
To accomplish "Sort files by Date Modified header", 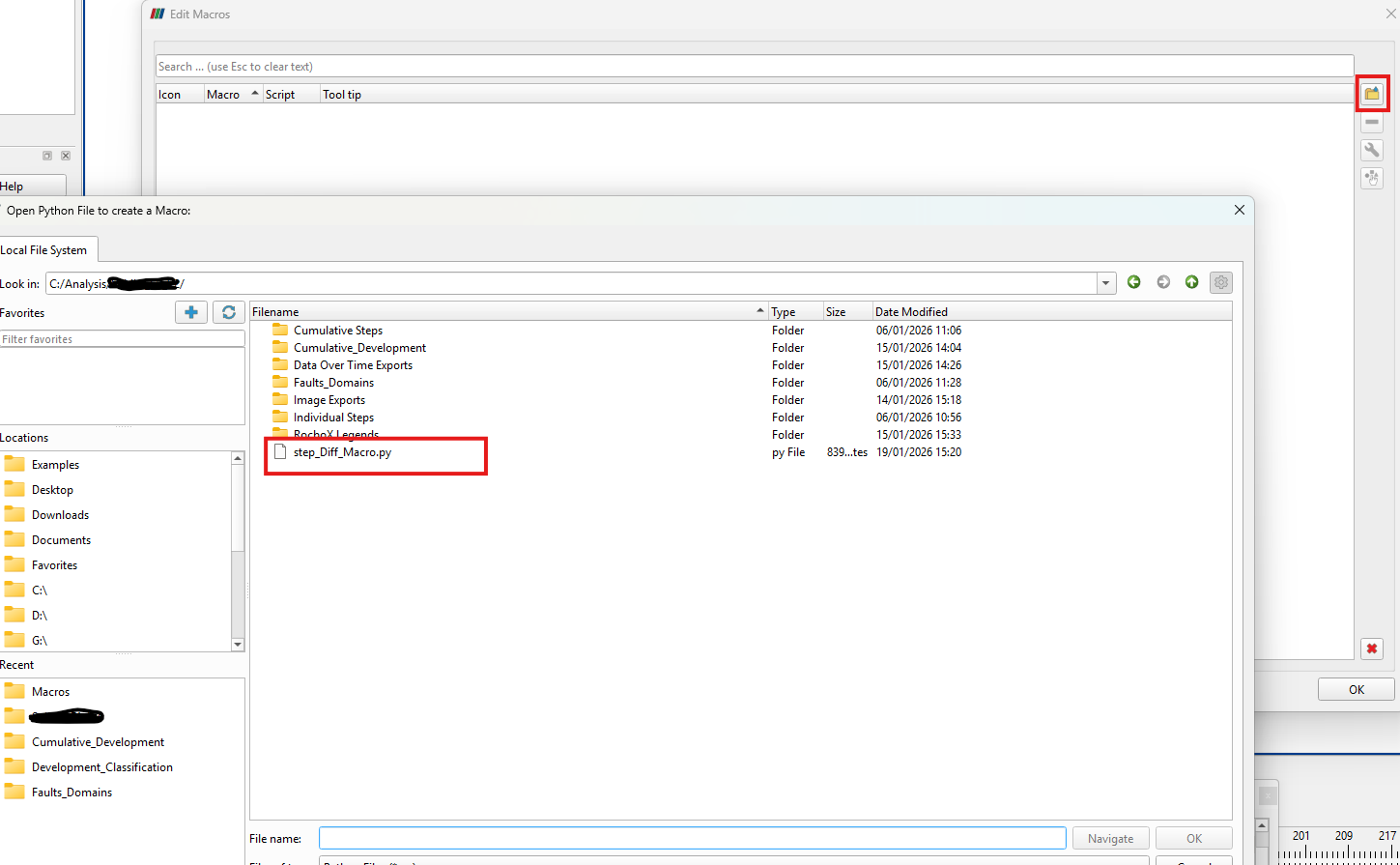I will (x=1052, y=311).
